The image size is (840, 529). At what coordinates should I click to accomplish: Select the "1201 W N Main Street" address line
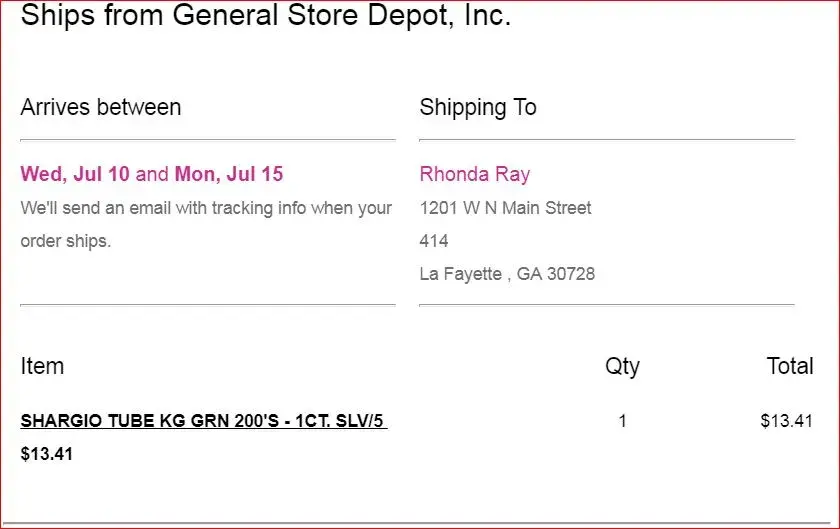505,208
